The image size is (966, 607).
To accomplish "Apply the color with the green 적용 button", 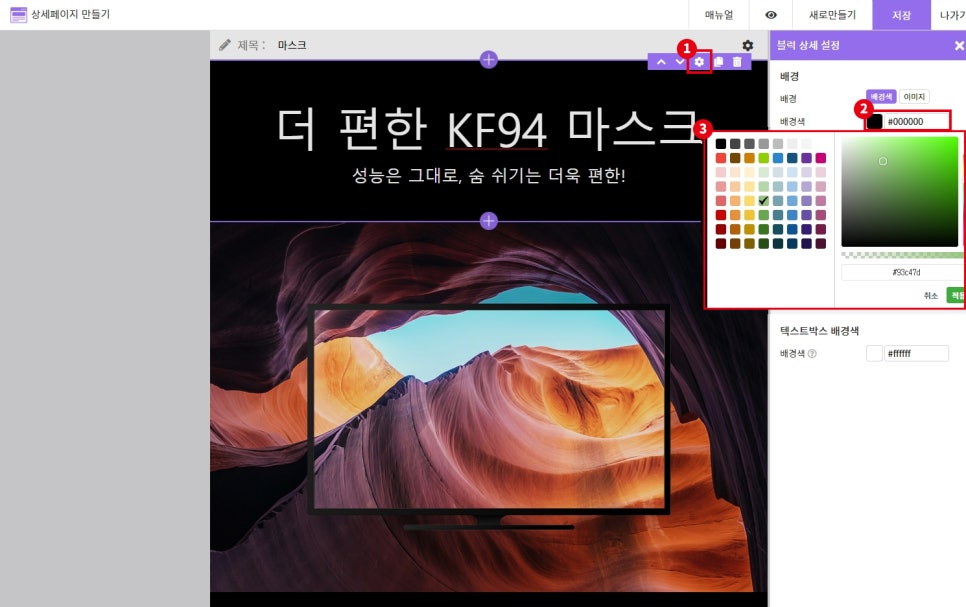I will point(956,296).
